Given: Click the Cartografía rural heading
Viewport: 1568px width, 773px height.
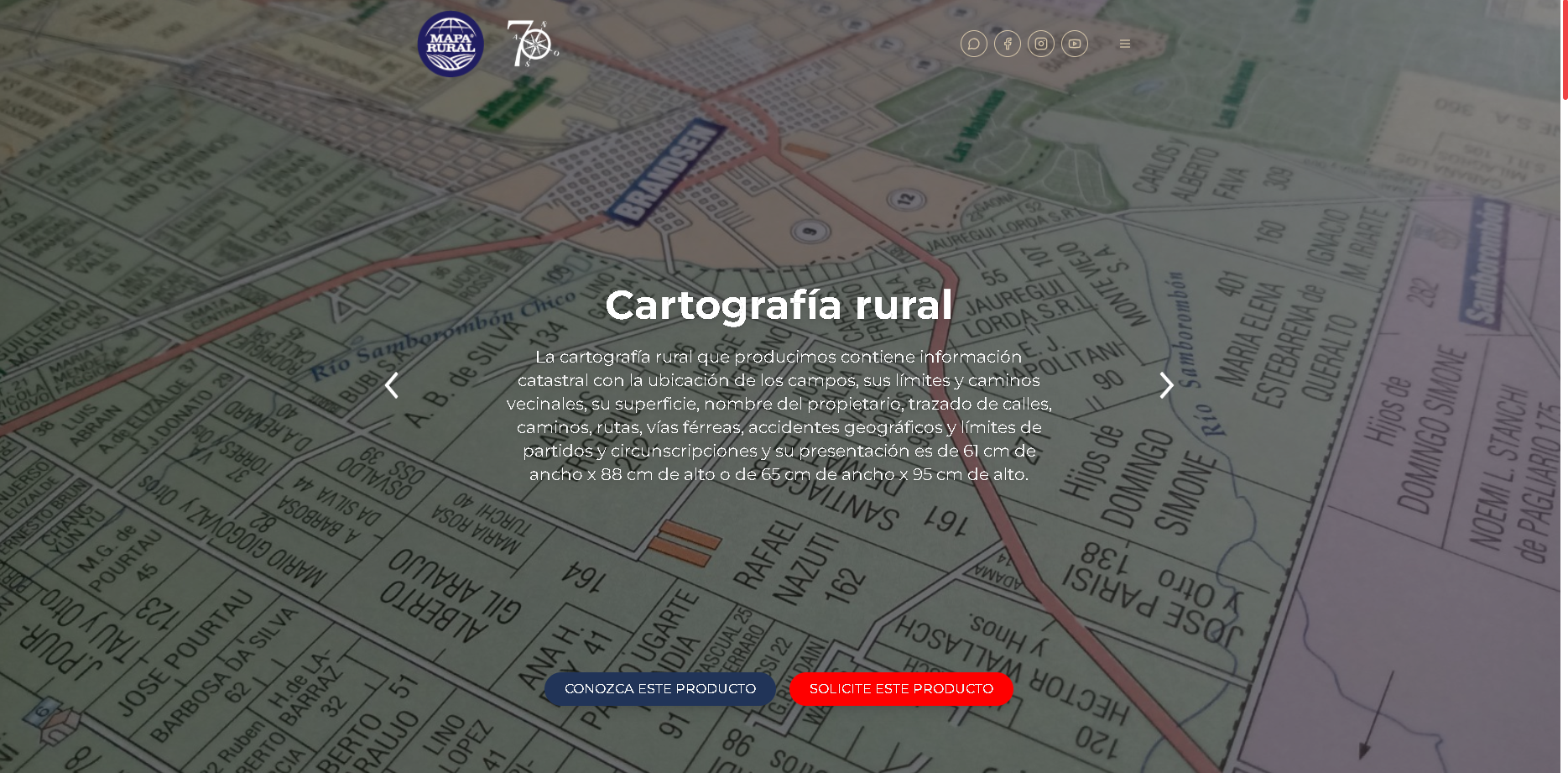Looking at the screenshot, I should click(x=779, y=305).
